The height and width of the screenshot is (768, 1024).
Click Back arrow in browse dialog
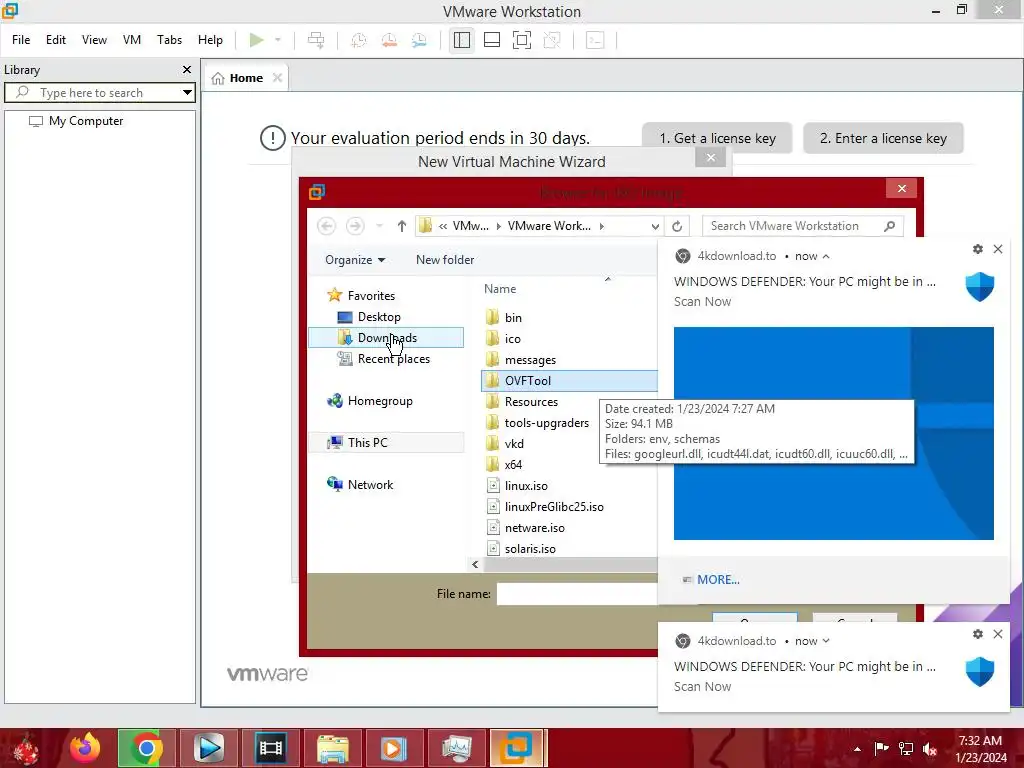coord(327,226)
